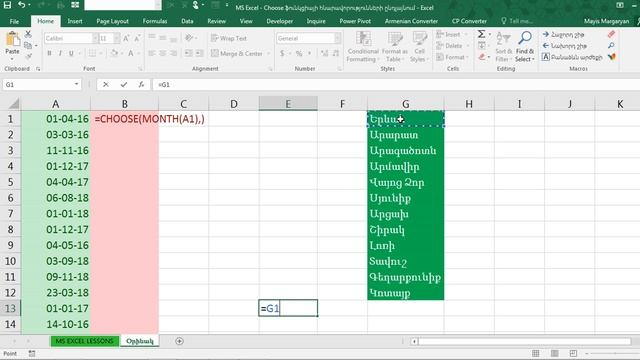Expand the Format cells dropdown
The image size is (640, 360).
468,57
